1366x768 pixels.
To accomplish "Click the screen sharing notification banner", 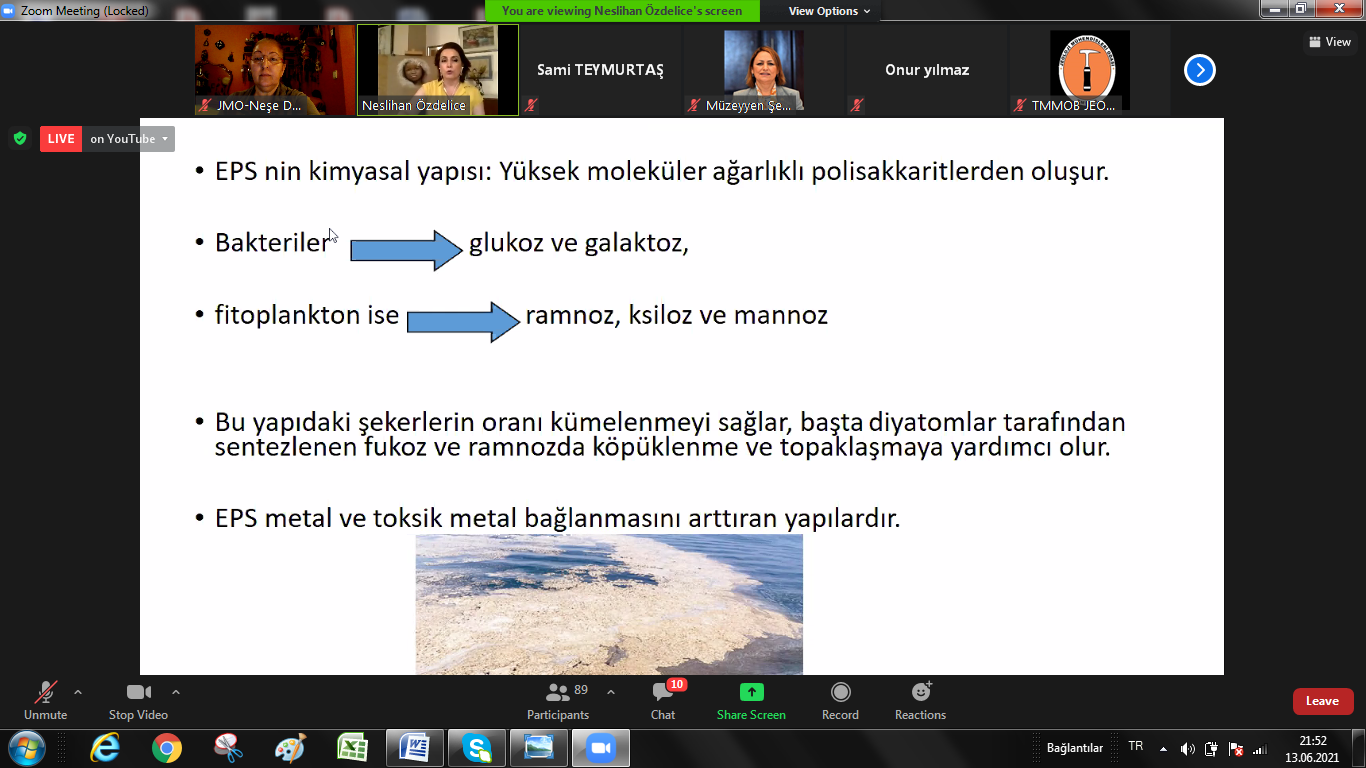I will click(x=622, y=11).
